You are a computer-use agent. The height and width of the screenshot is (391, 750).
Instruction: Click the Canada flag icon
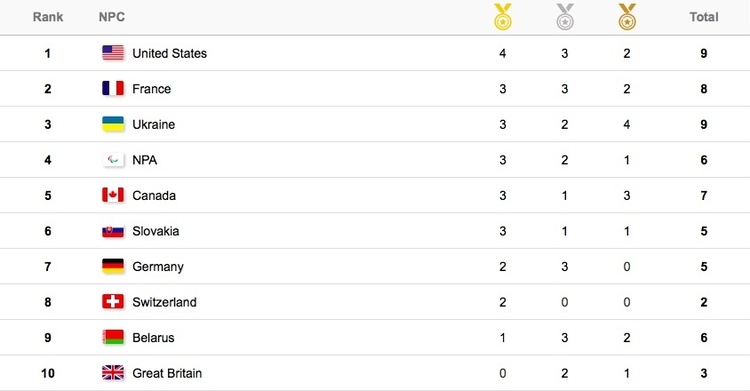point(113,195)
